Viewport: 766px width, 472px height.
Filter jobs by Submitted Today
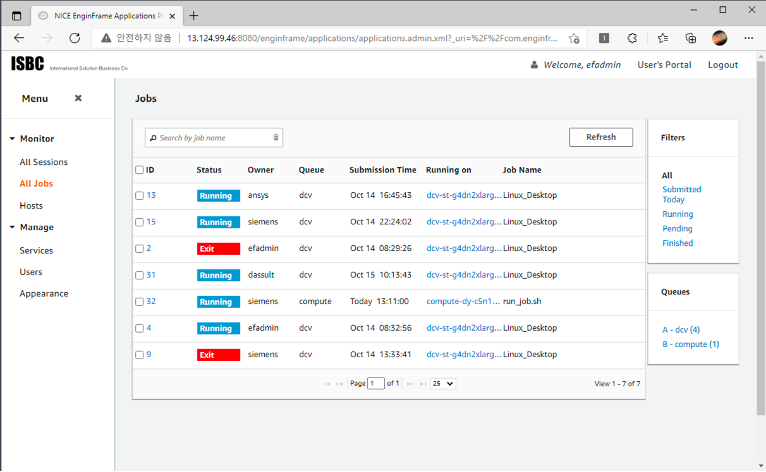click(681, 194)
